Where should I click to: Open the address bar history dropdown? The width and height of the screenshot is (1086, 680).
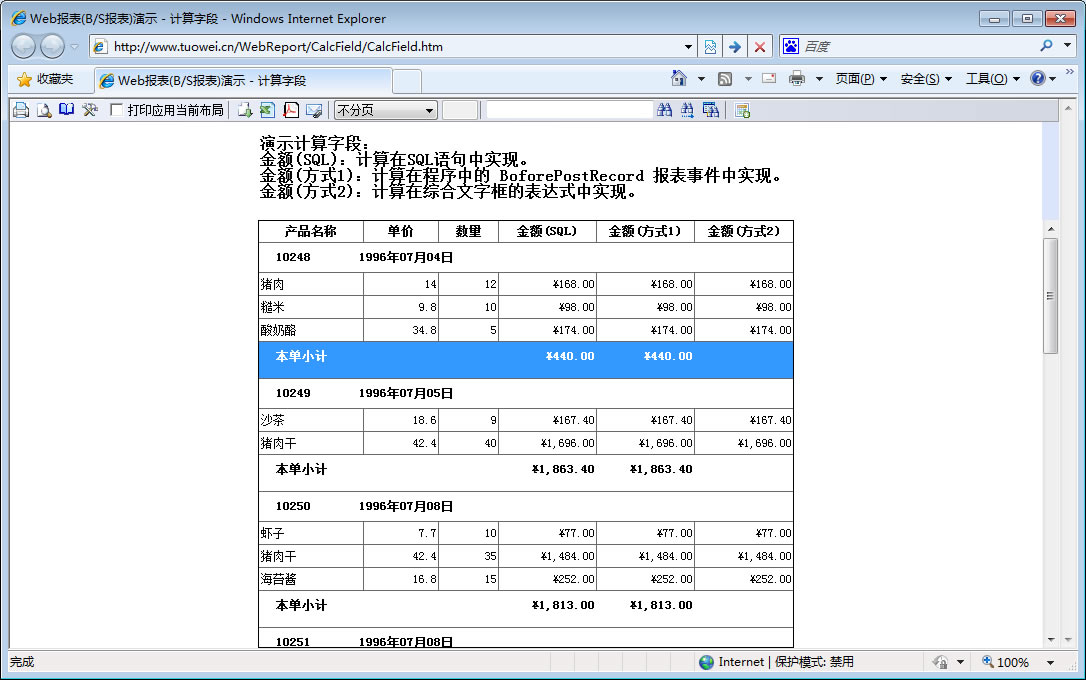(688, 47)
